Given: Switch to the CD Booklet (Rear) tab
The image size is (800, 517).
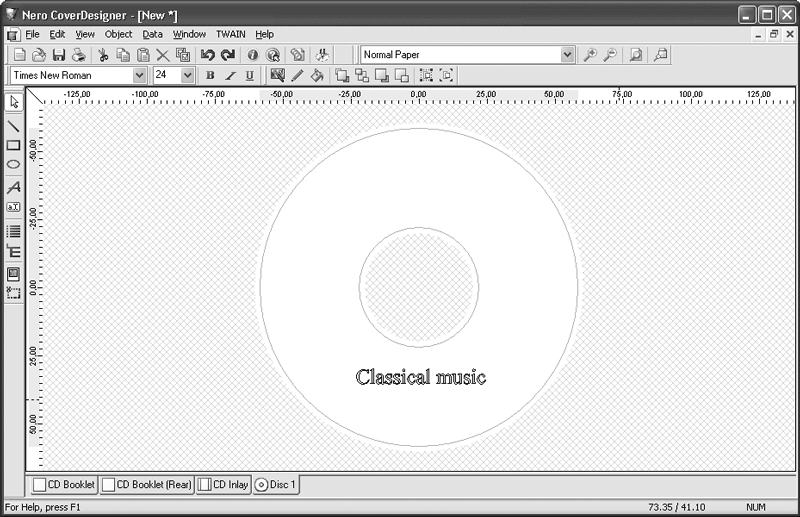Looking at the screenshot, I should click(147, 485).
